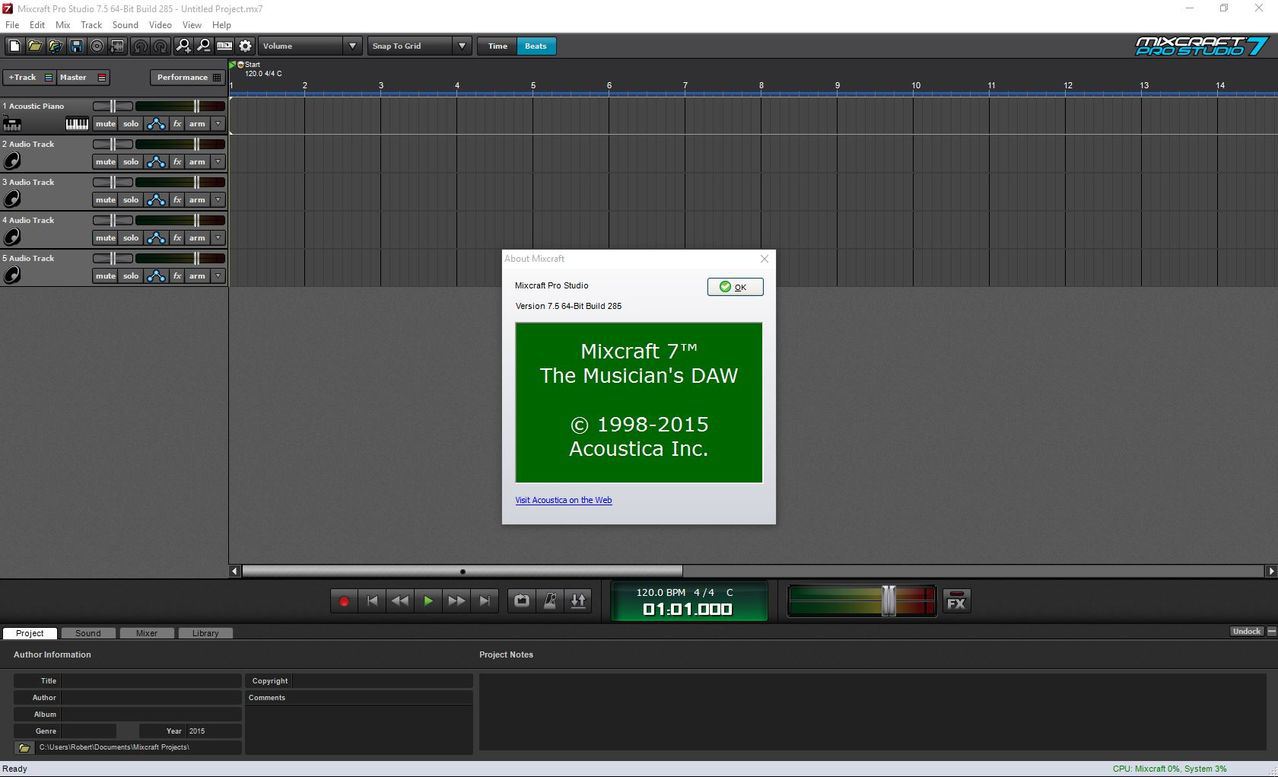Arm the 3 Audio Track for recording
This screenshot has width=1278, height=777.
[x=197, y=200]
